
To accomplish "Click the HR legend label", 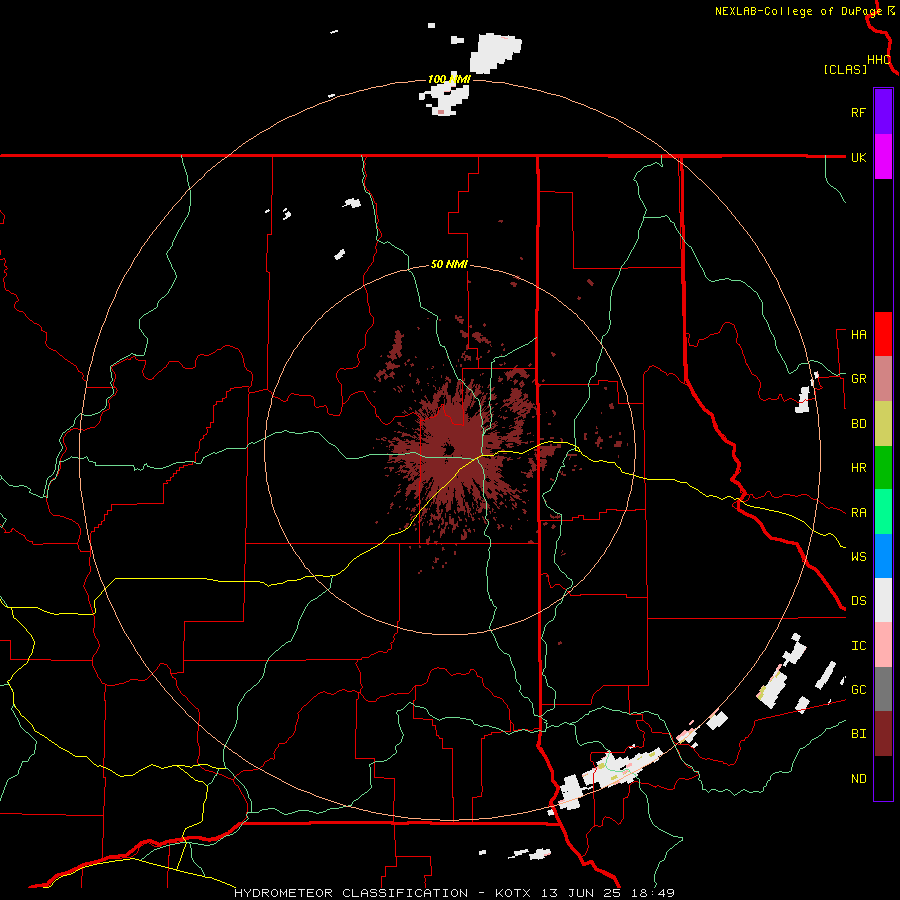I will click(858, 468).
